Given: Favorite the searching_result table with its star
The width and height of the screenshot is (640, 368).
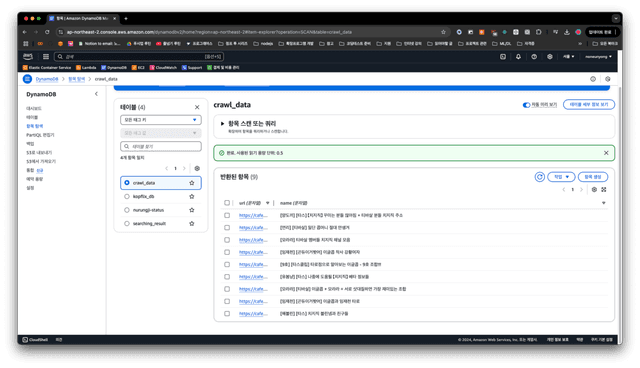Looking at the screenshot, I should tap(191, 223).
